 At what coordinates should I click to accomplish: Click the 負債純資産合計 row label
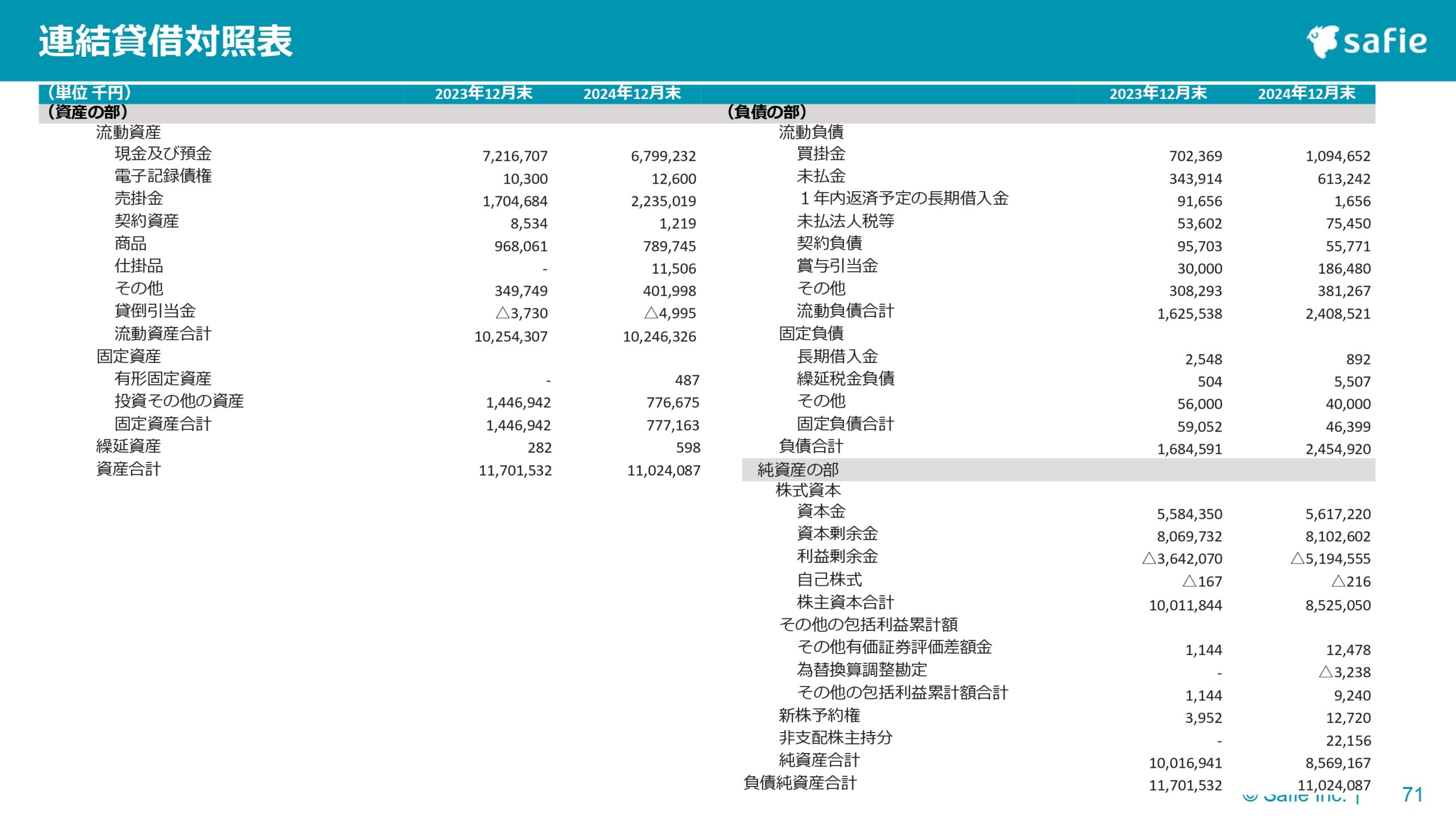(800, 783)
